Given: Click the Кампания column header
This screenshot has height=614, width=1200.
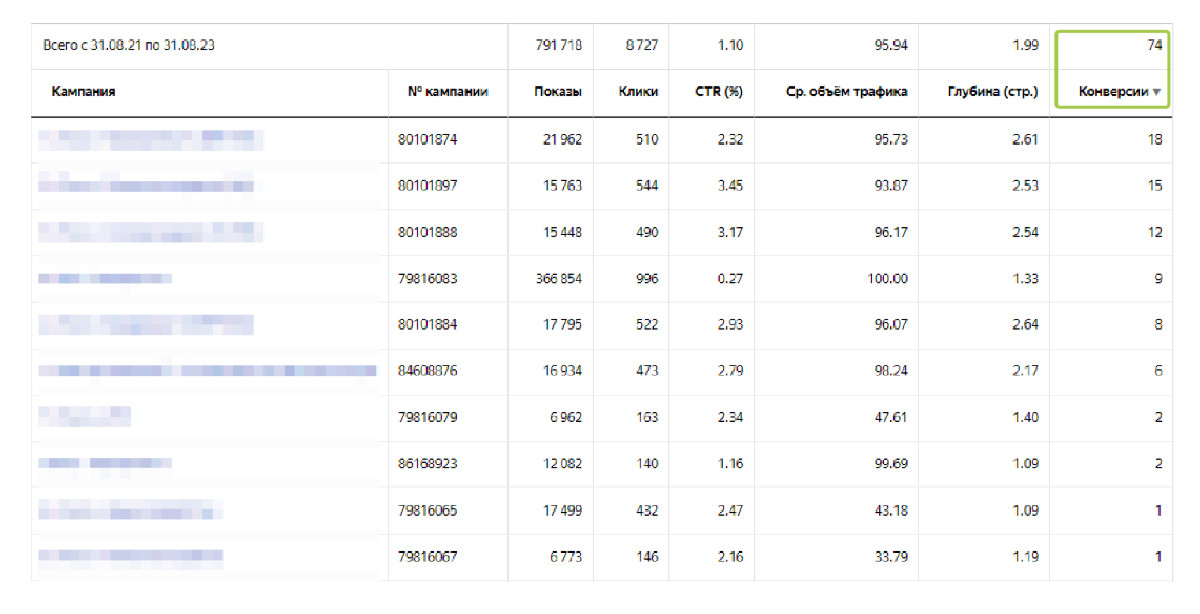Looking at the screenshot, I should point(83,92).
